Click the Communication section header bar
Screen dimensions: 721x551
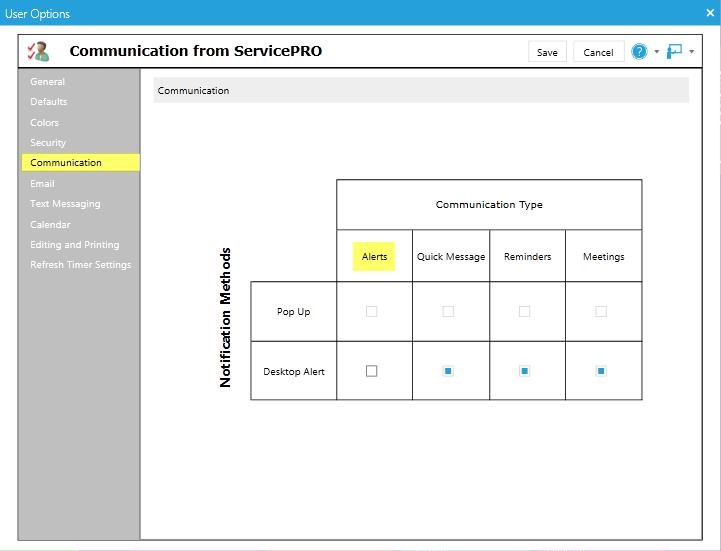tap(421, 90)
